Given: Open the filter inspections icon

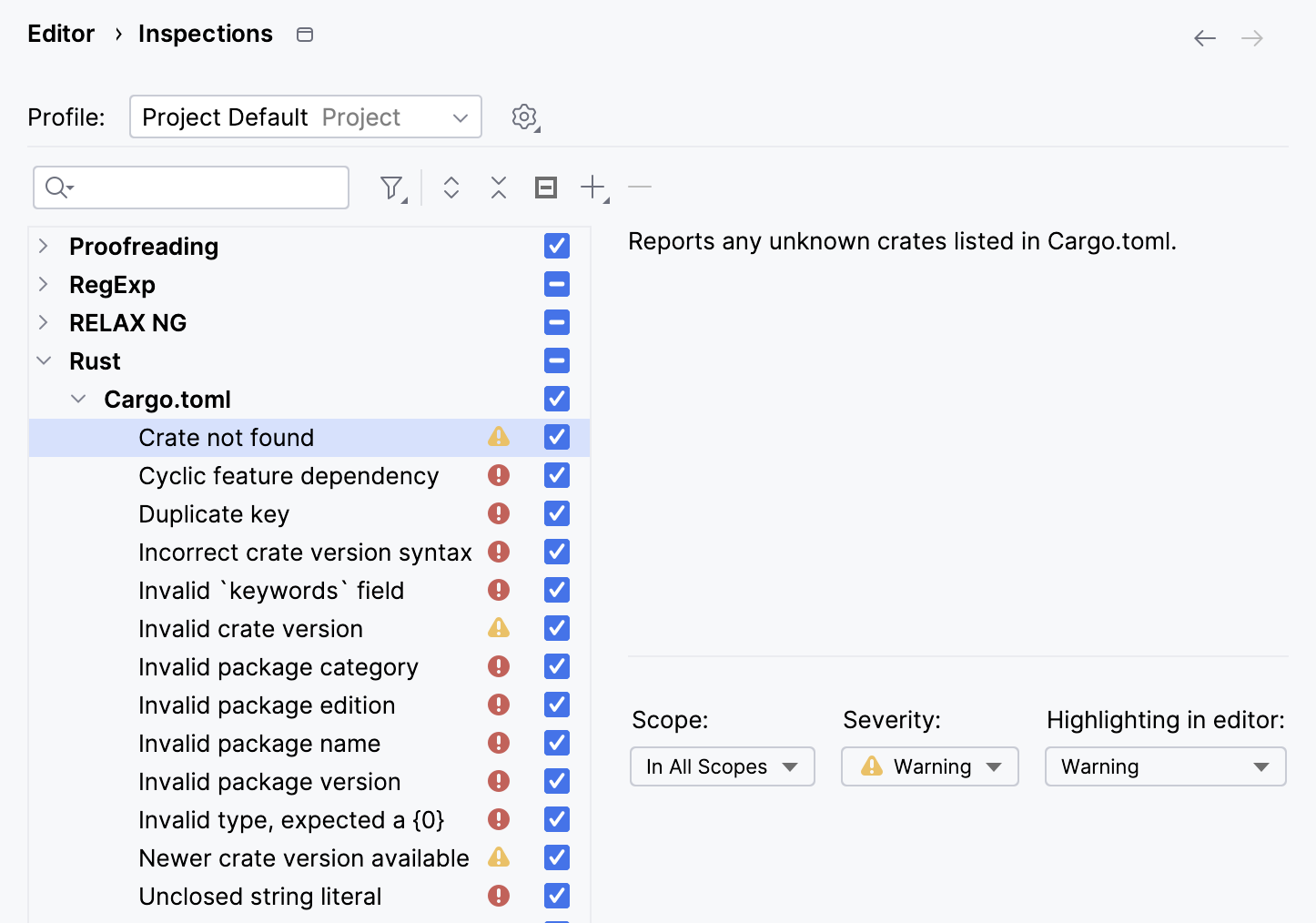Looking at the screenshot, I should click(390, 187).
